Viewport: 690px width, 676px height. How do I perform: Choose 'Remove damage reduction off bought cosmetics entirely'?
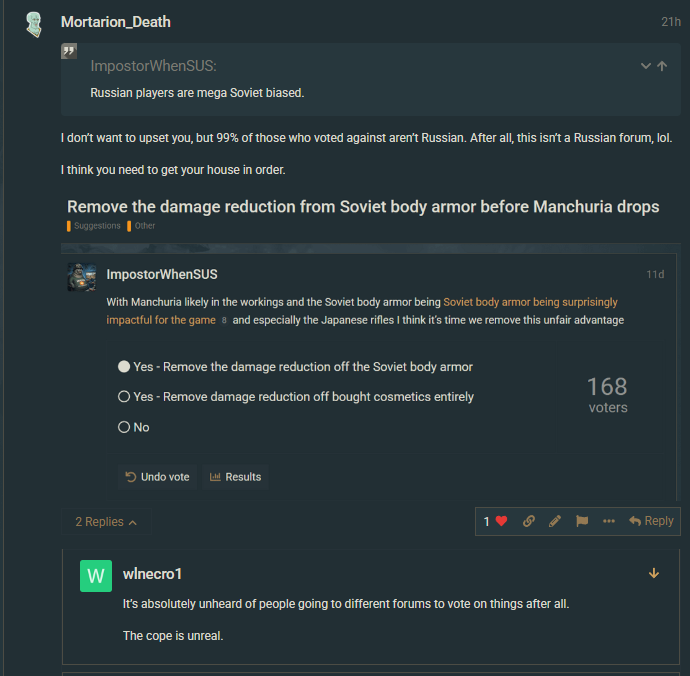(124, 397)
